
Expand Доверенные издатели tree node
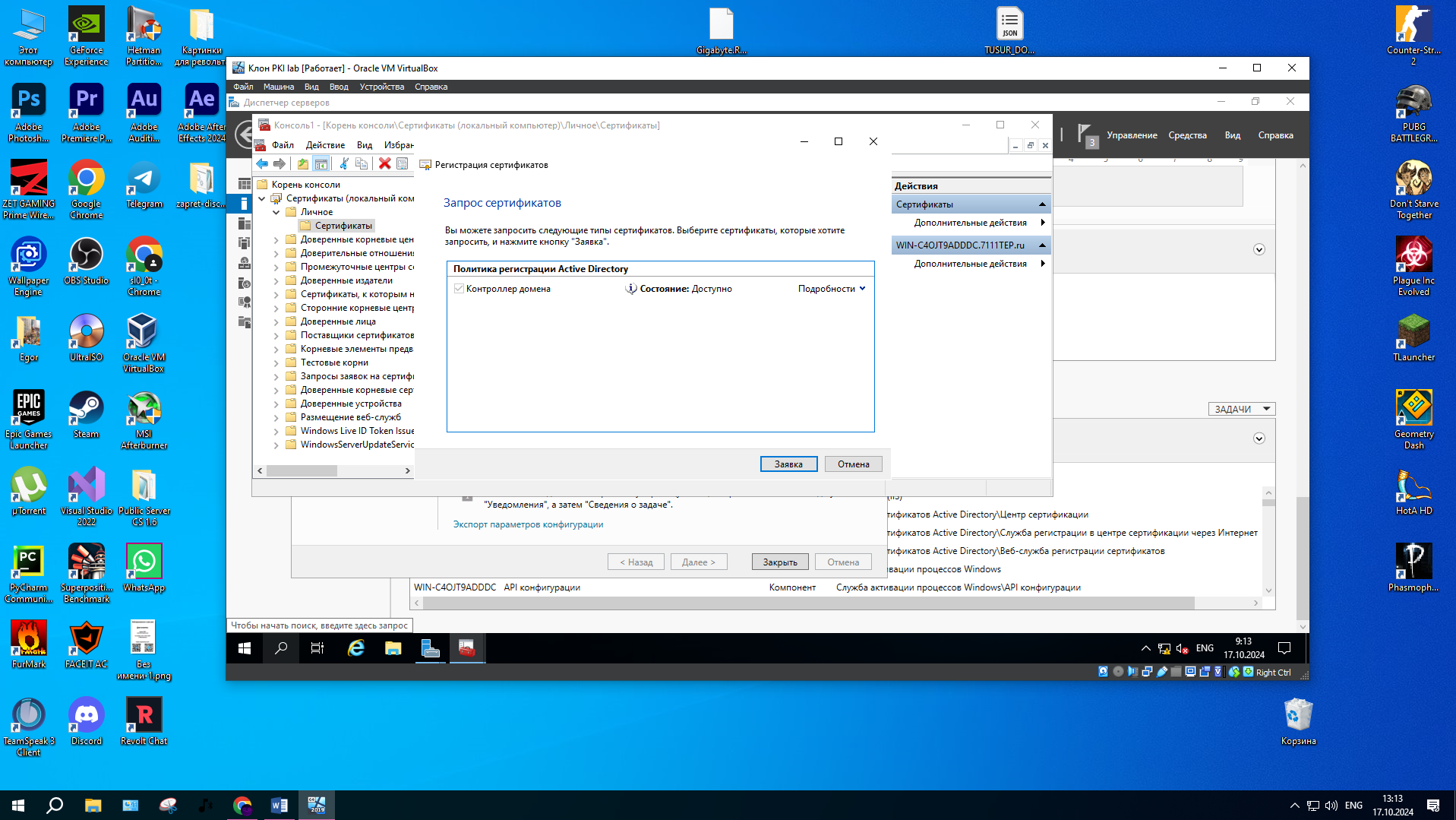coord(276,280)
